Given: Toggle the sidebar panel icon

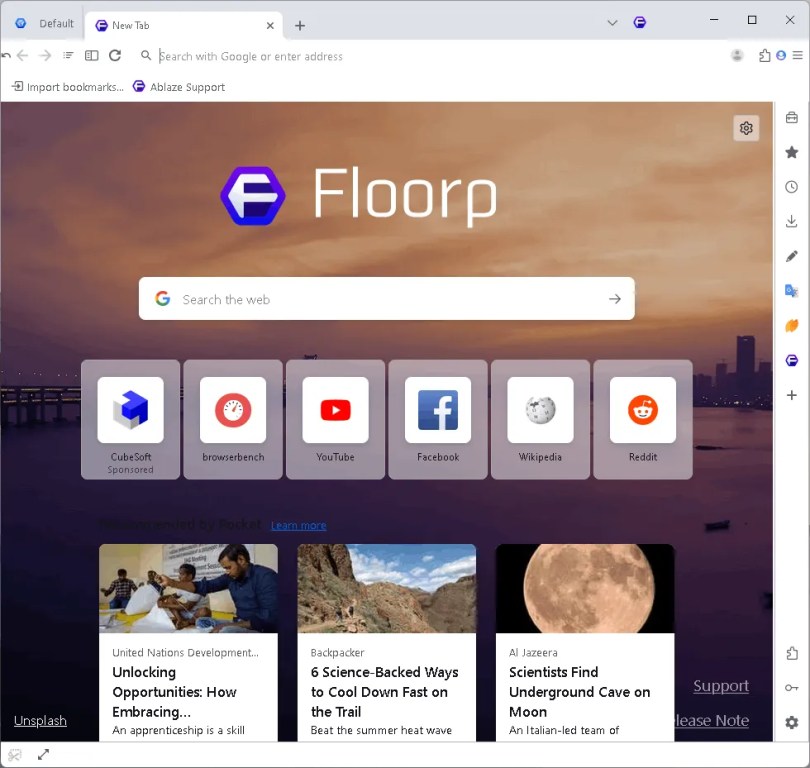Looking at the screenshot, I should pos(91,55).
